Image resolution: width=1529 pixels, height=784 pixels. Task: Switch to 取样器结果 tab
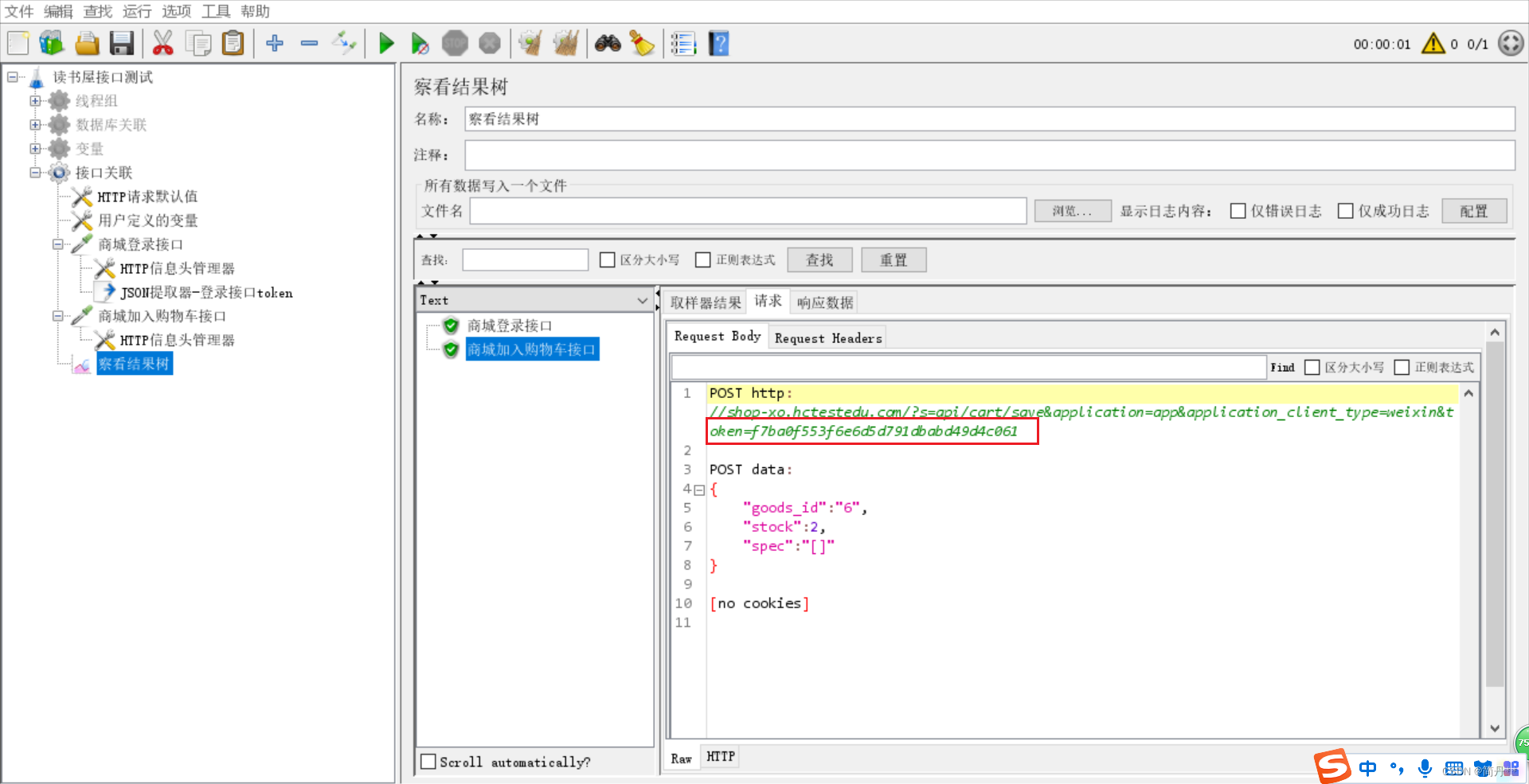(x=706, y=302)
